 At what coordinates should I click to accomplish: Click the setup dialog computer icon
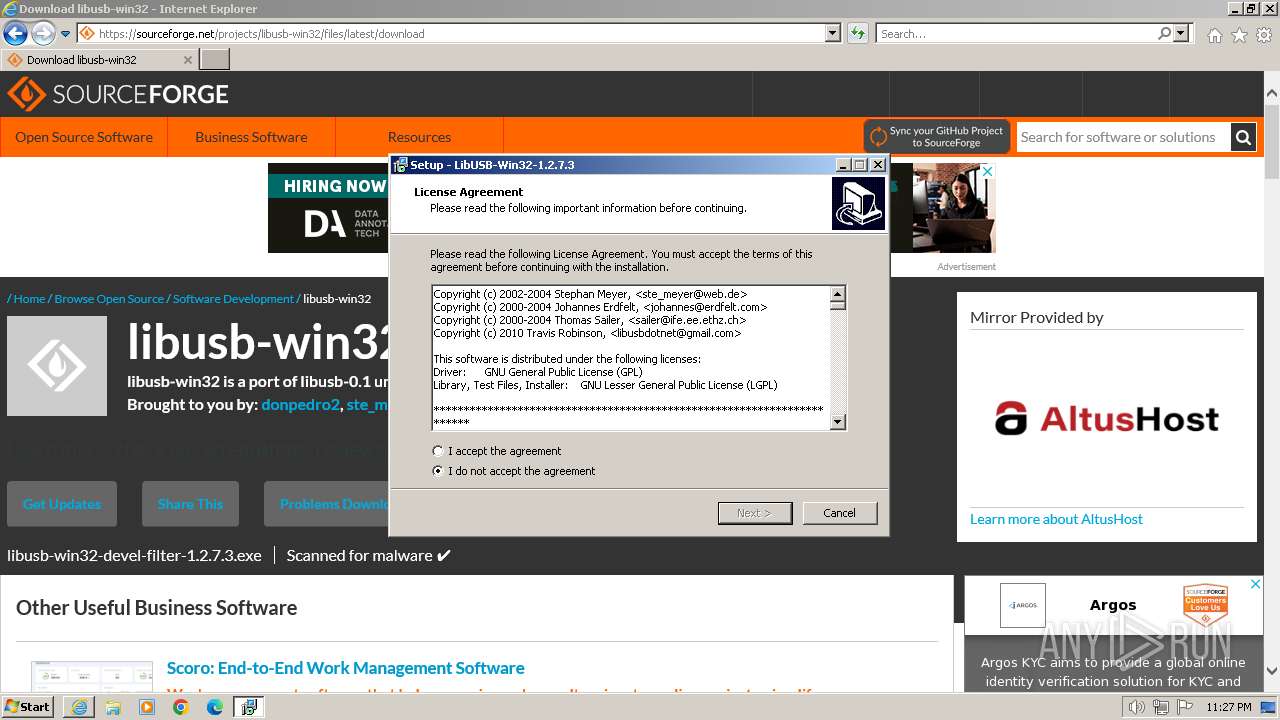858,203
